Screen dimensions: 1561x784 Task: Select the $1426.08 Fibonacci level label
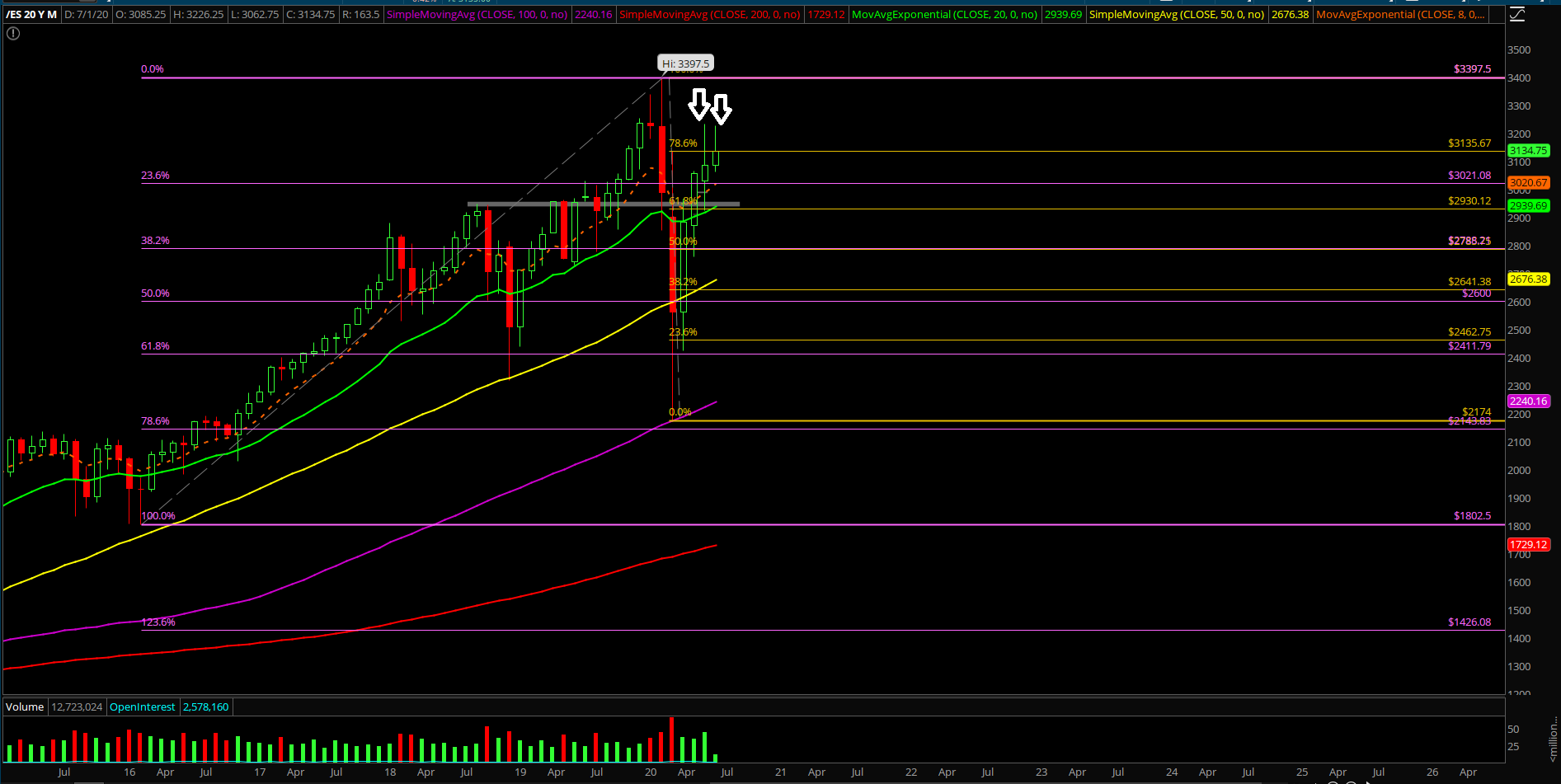(x=1469, y=622)
